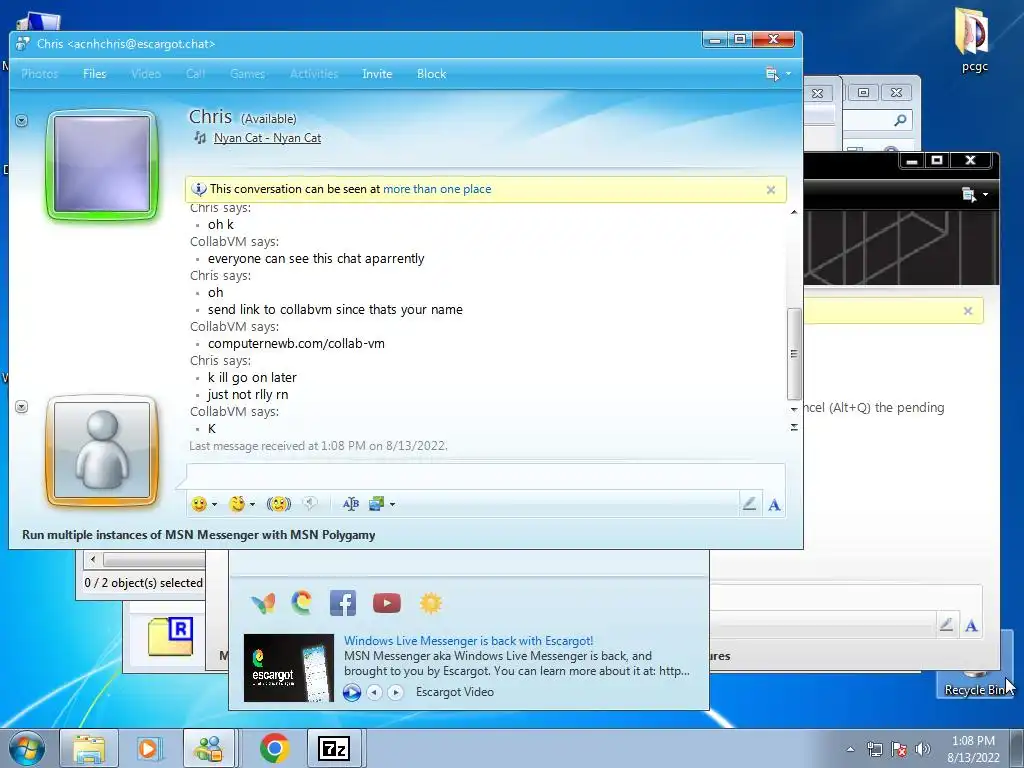Screen dimensions: 1024x768
Task: Go to next Escargot video item
Action: coord(395,692)
